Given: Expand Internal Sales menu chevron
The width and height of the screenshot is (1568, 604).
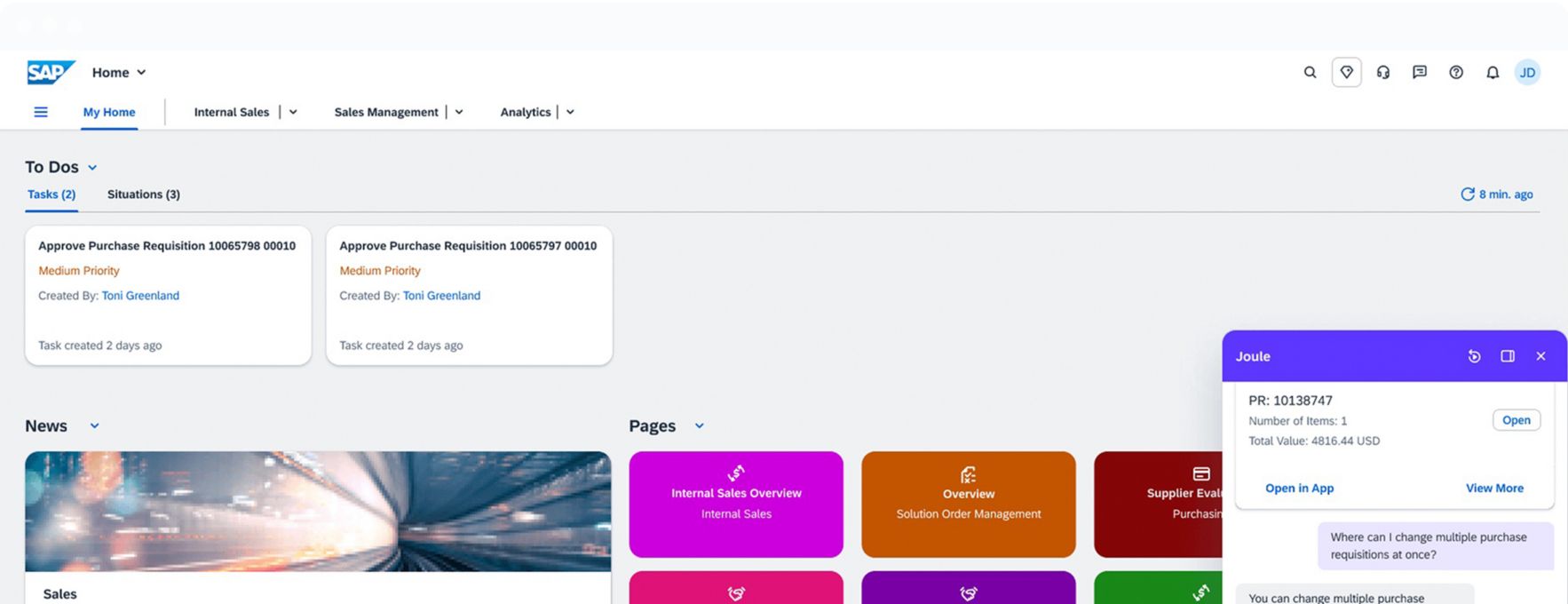Looking at the screenshot, I should [x=293, y=113].
